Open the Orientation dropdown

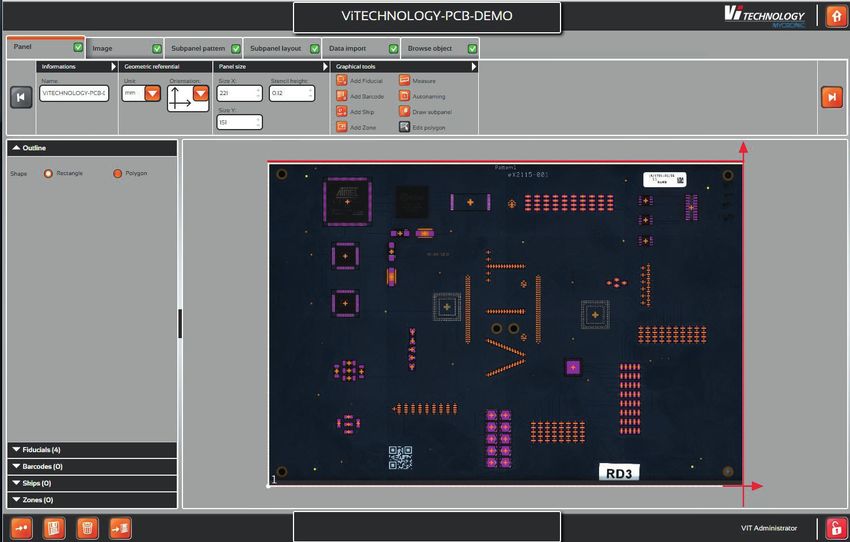[x=201, y=93]
